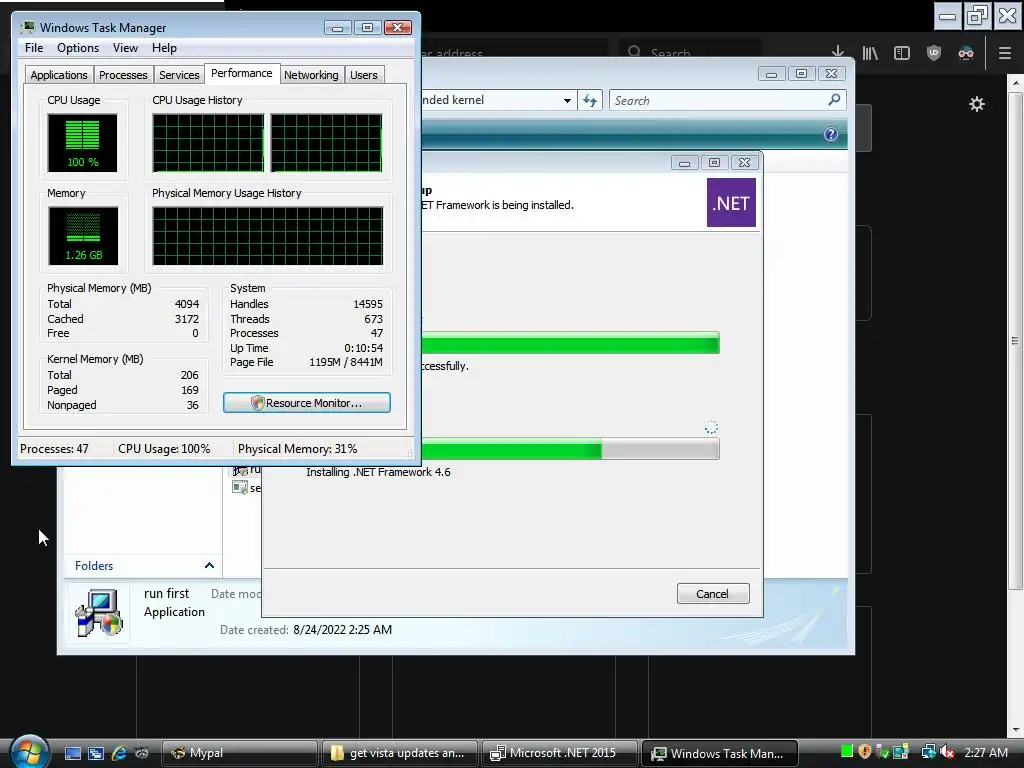Image resolution: width=1024 pixels, height=768 pixels.
Task: Open the Mypal library icon
Action: click(870, 53)
